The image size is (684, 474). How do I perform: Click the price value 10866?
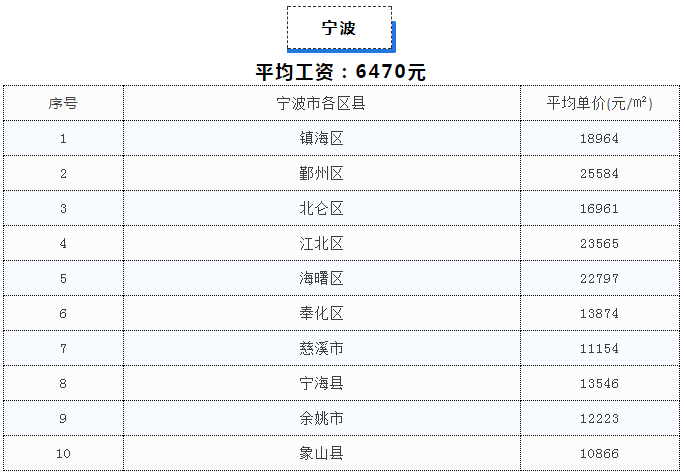(599, 454)
